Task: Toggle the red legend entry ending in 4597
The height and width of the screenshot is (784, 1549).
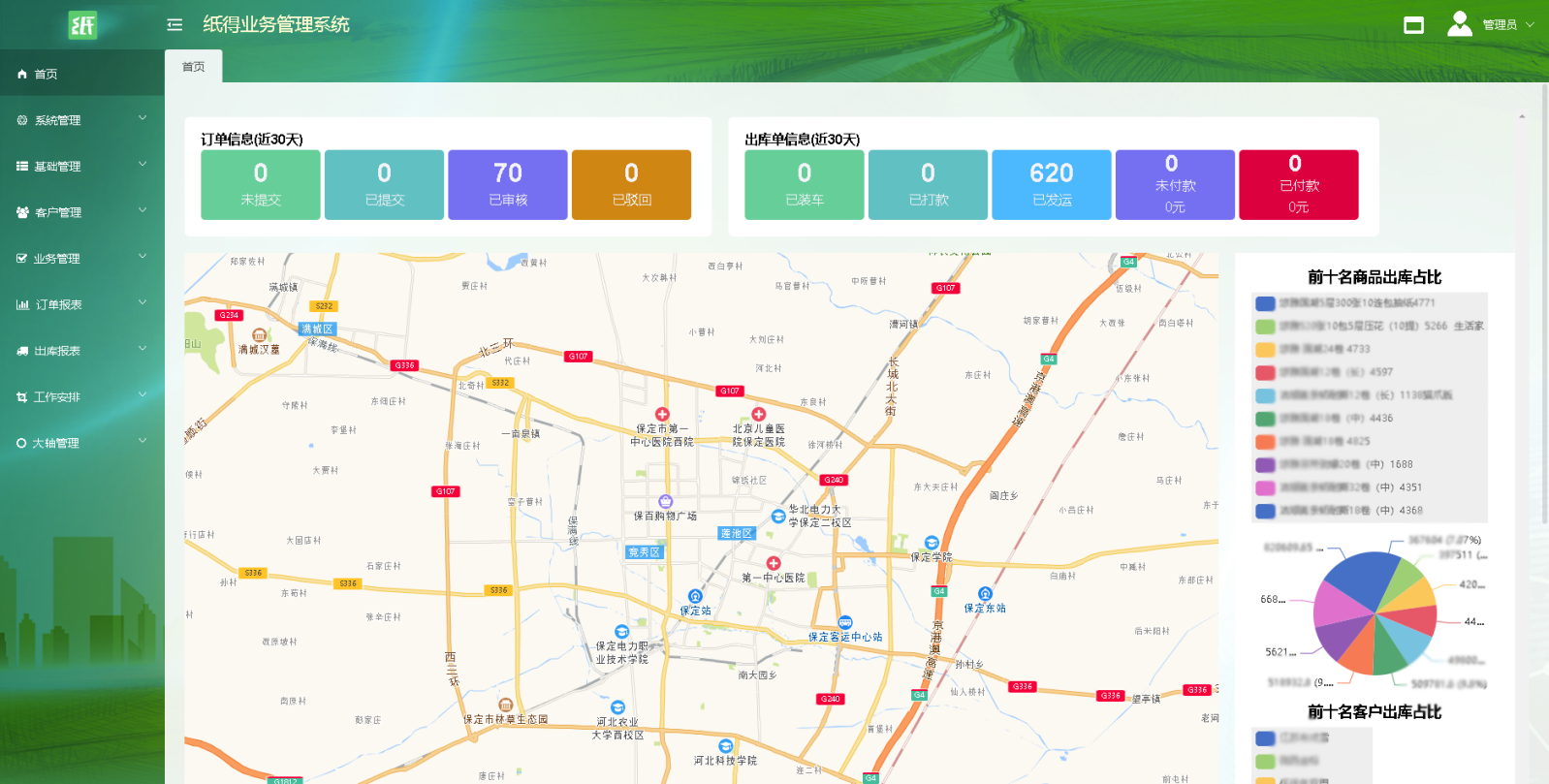Action: point(1265,373)
